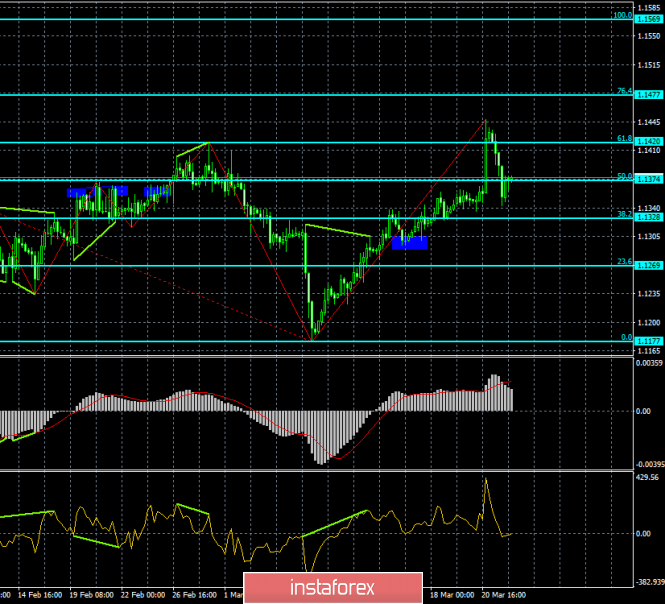Click the 20 Mar 16:00 time label
Image resolution: width=665 pixels, height=604 pixels.
504,595
